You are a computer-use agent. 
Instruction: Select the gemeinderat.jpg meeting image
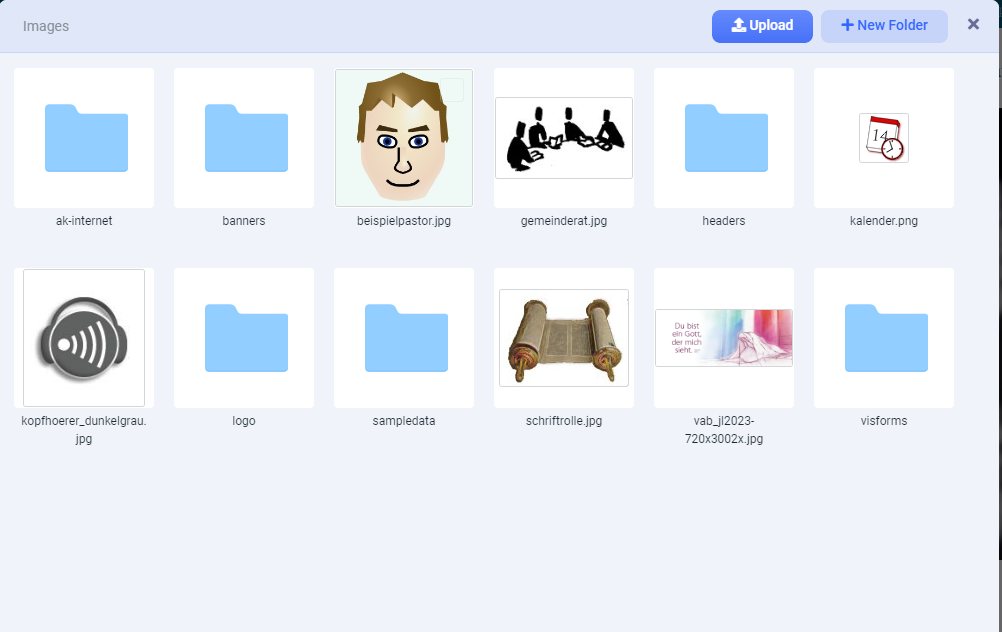pos(564,138)
